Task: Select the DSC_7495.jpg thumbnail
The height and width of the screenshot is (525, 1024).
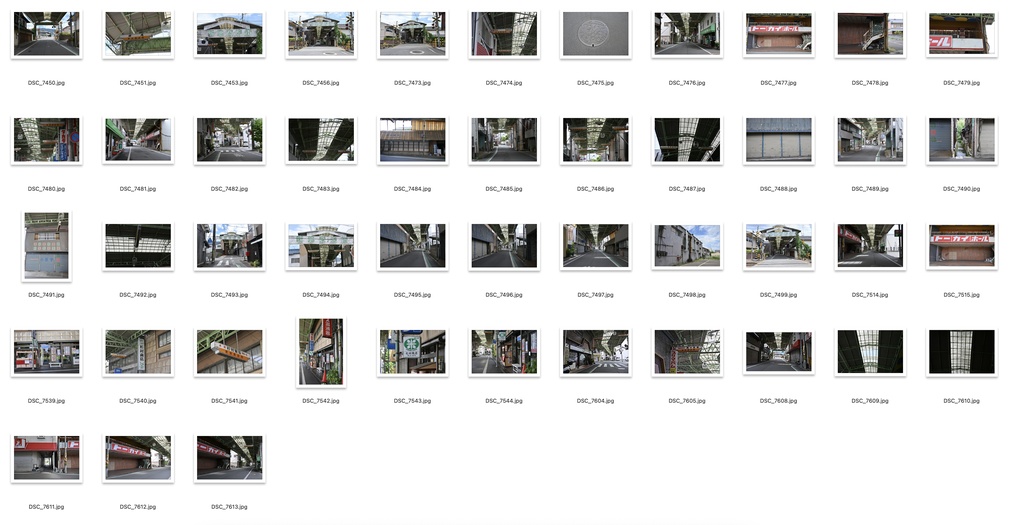Action: [x=412, y=246]
